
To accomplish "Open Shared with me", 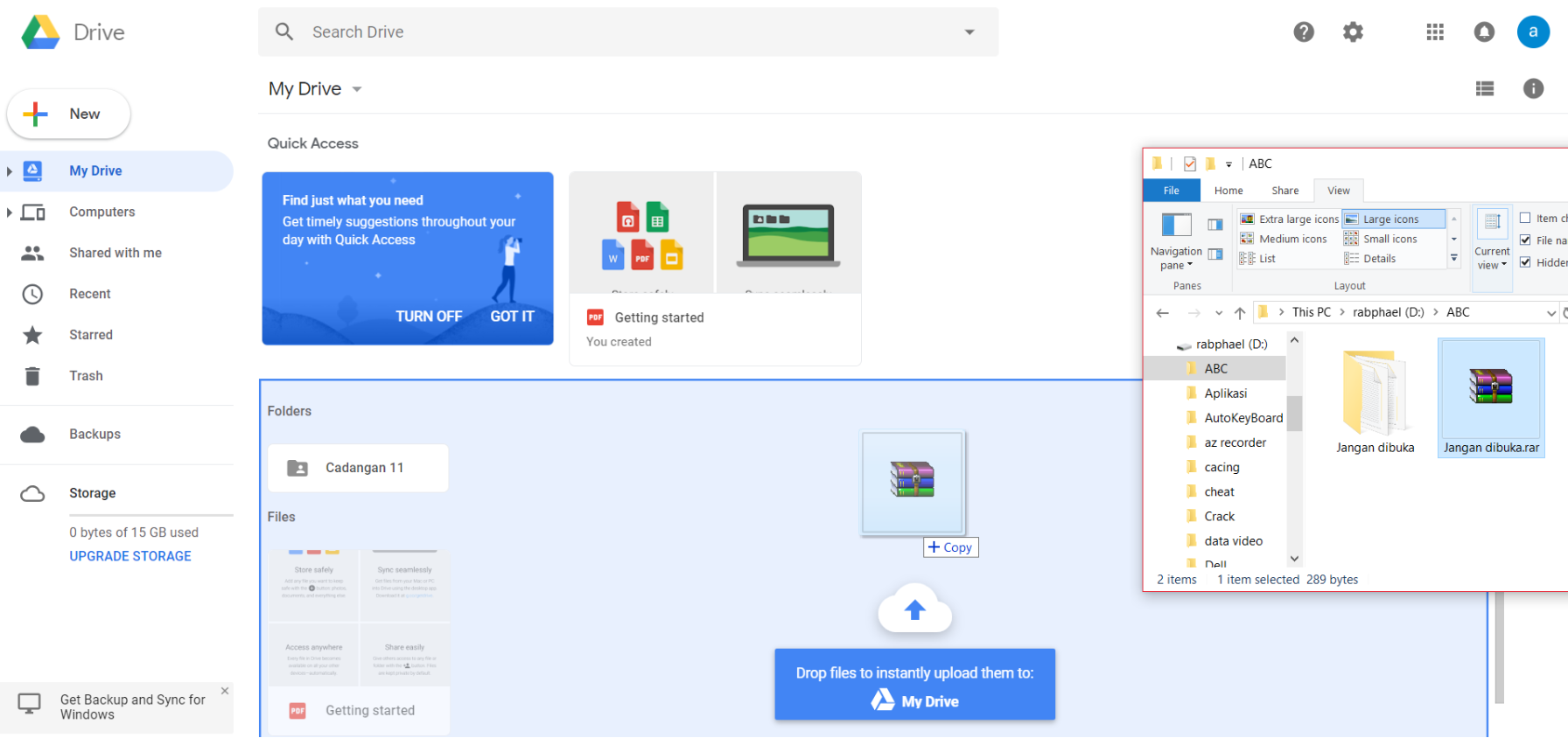I will tap(115, 253).
